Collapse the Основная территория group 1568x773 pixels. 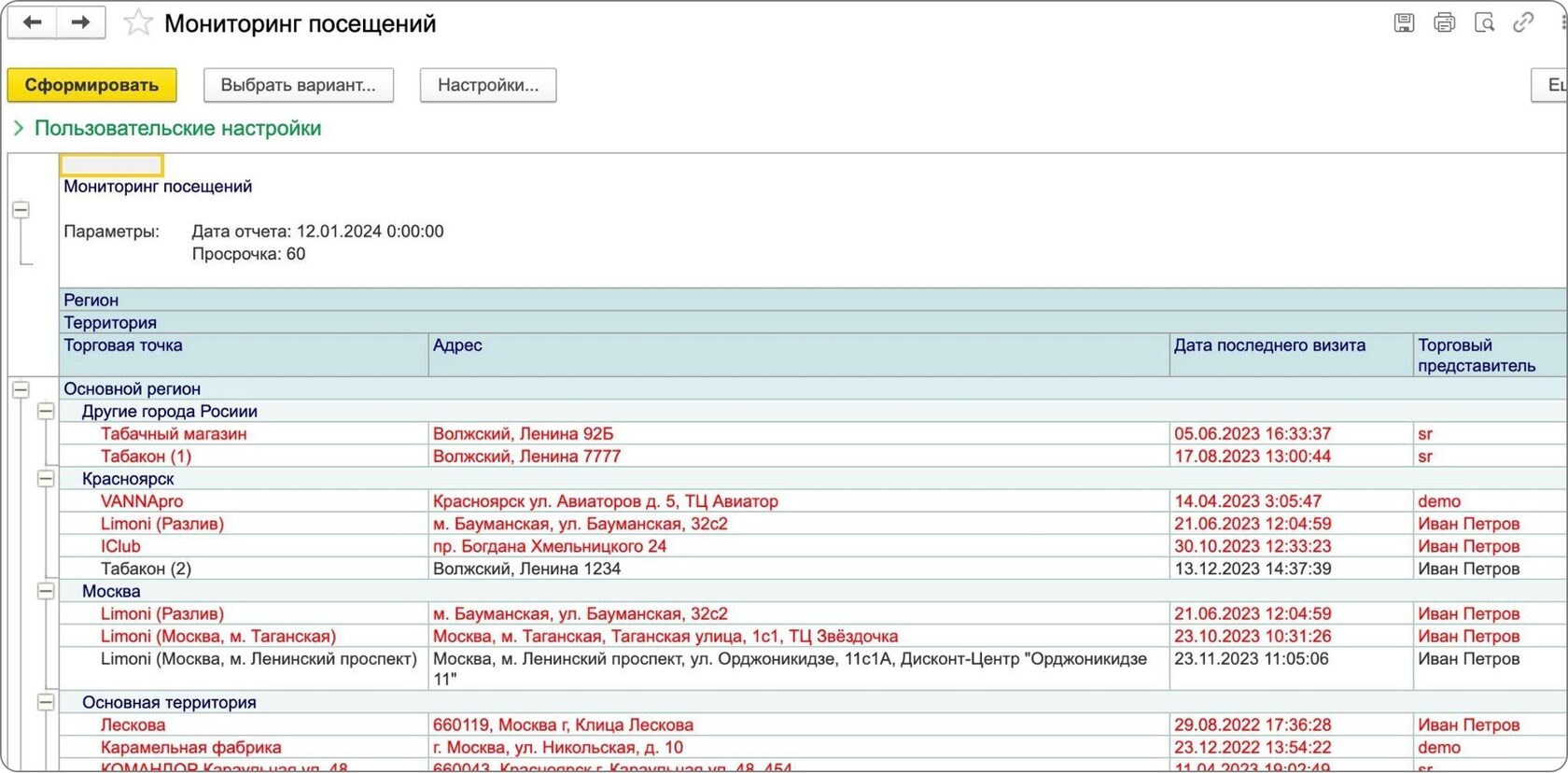46,702
